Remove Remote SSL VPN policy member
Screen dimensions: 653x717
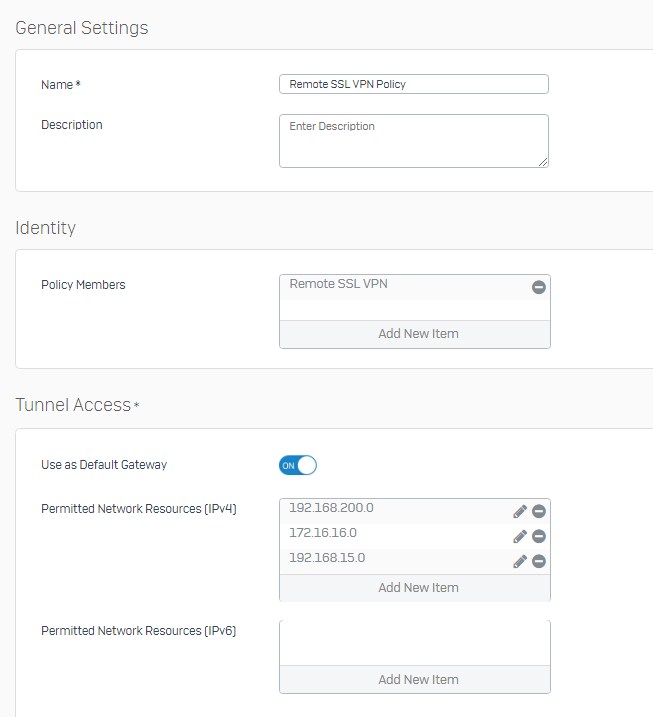(539, 287)
